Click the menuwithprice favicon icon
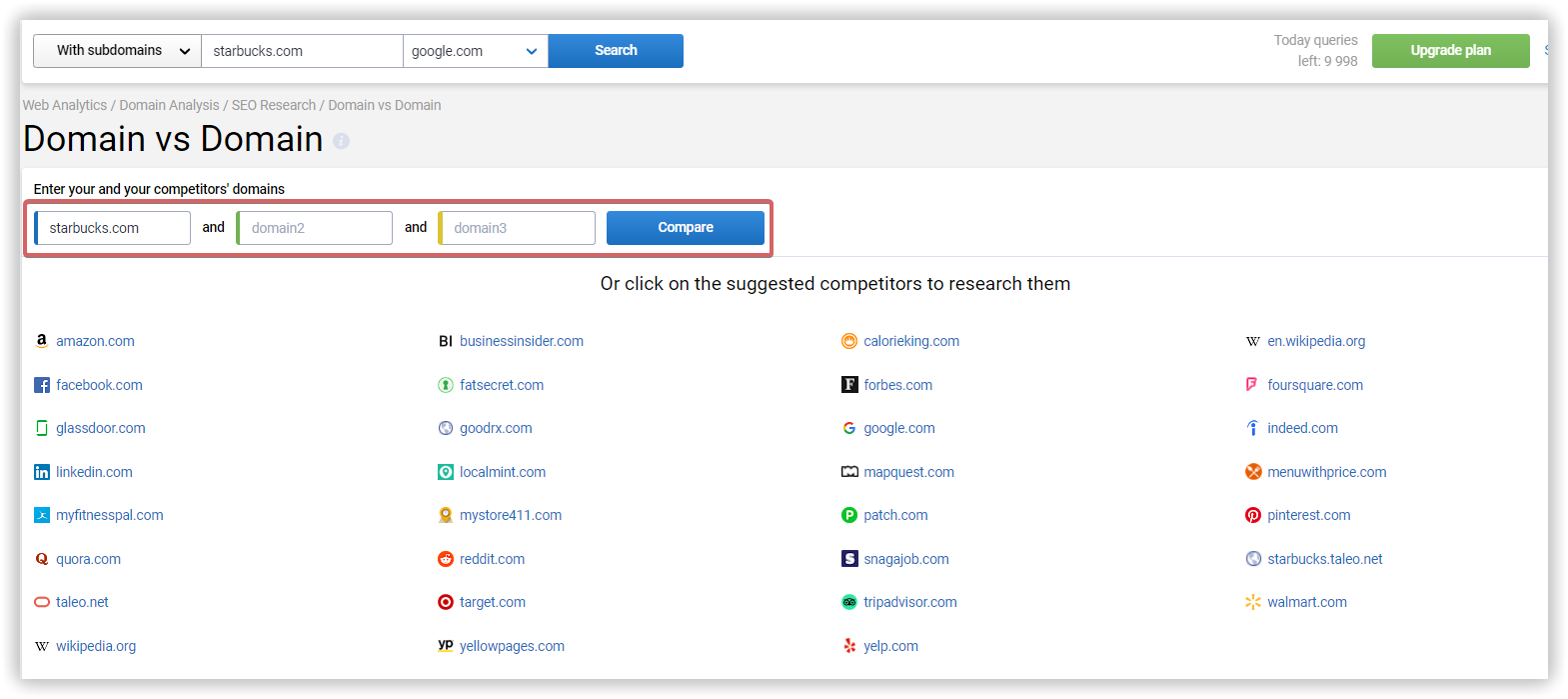 pos(1253,472)
